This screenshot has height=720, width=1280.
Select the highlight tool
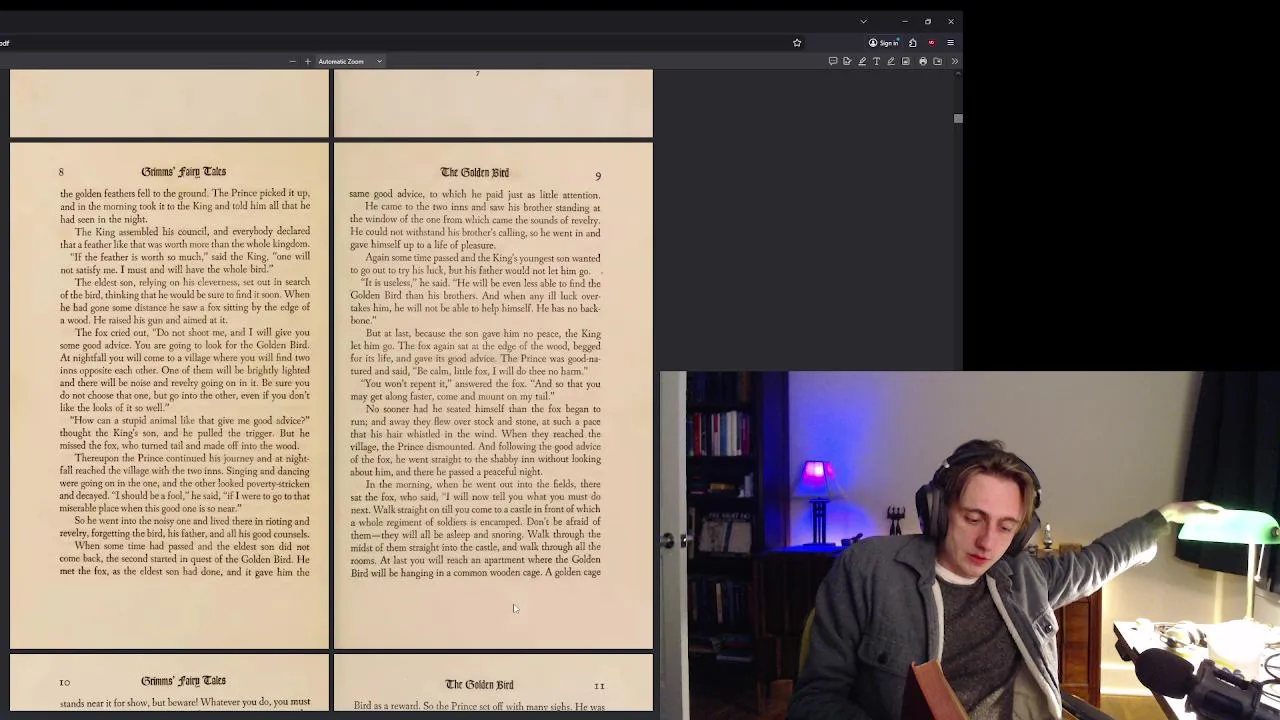[x=862, y=61]
